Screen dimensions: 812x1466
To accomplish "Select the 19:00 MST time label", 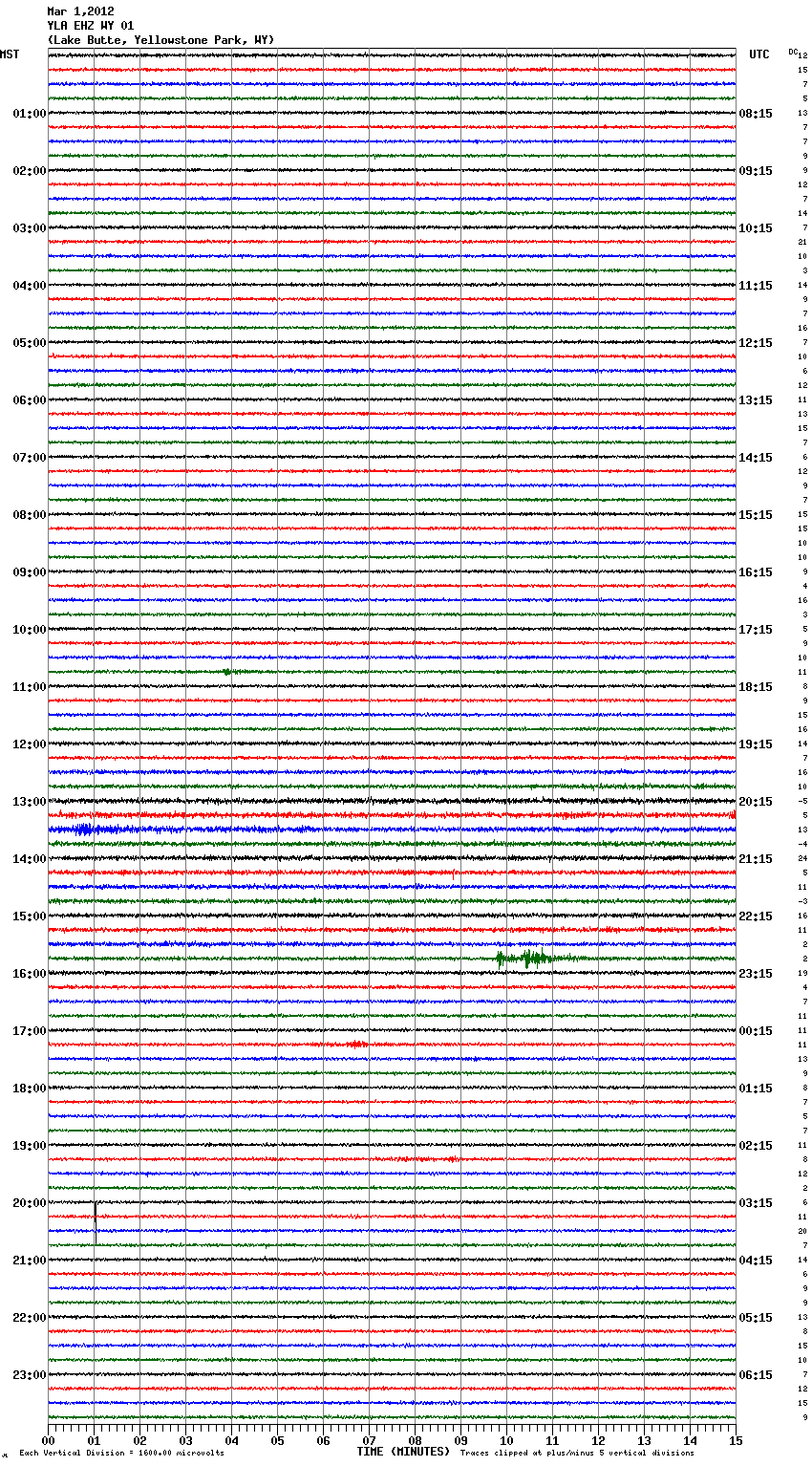I will 29,1146.
